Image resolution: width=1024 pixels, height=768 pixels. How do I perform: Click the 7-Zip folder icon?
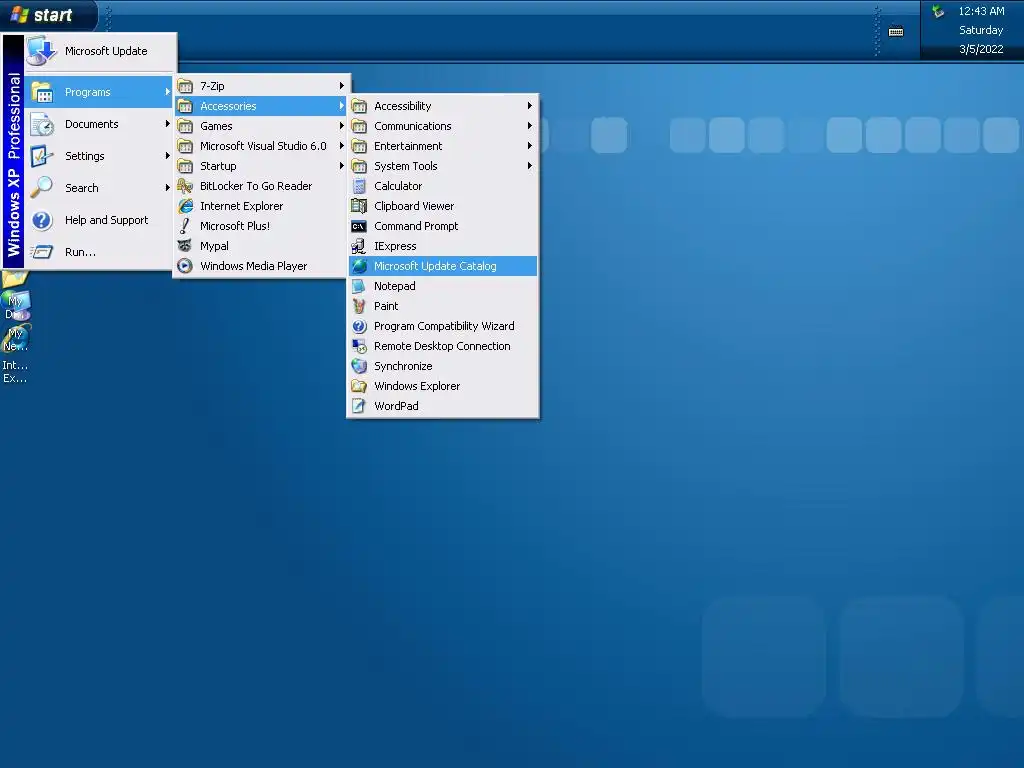coord(185,86)
